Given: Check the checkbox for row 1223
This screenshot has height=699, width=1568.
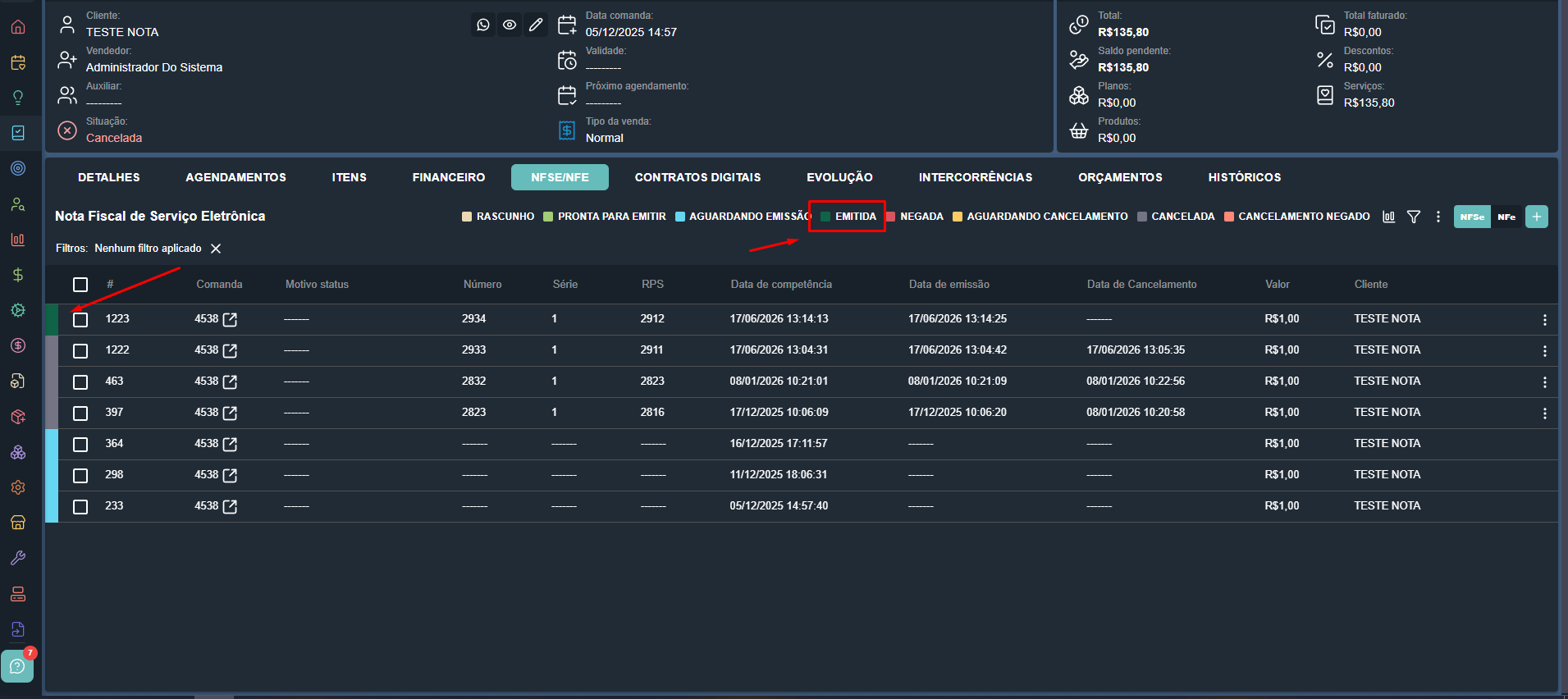Looking at the screenshot, I should click(80, 319).
